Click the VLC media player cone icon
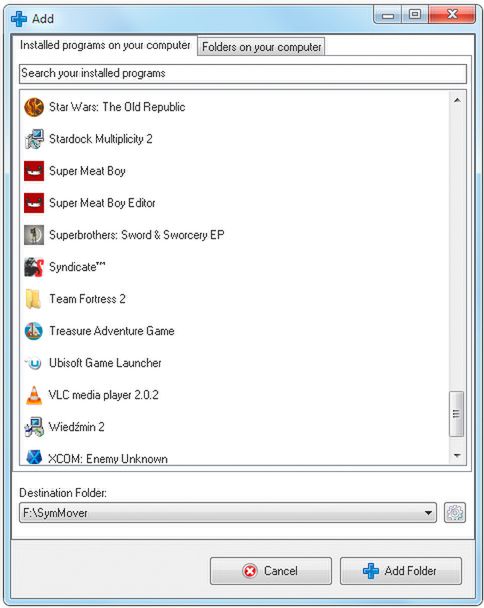 pos(34,395)
